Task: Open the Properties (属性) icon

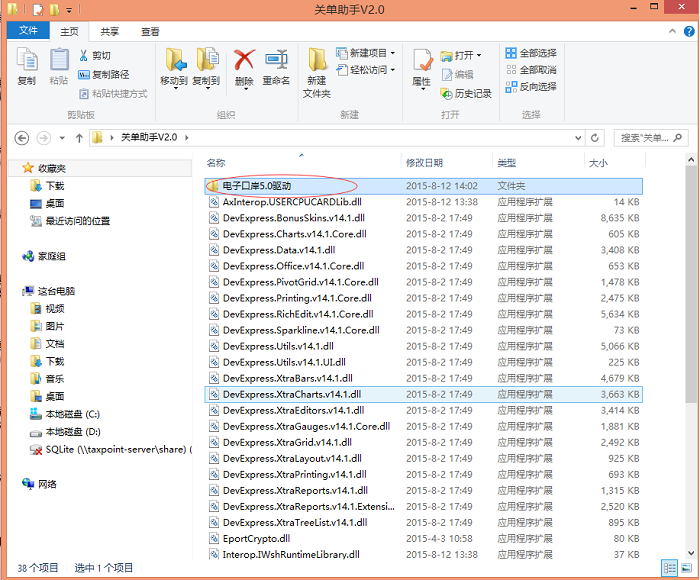Action: click(x=422, y=61)
